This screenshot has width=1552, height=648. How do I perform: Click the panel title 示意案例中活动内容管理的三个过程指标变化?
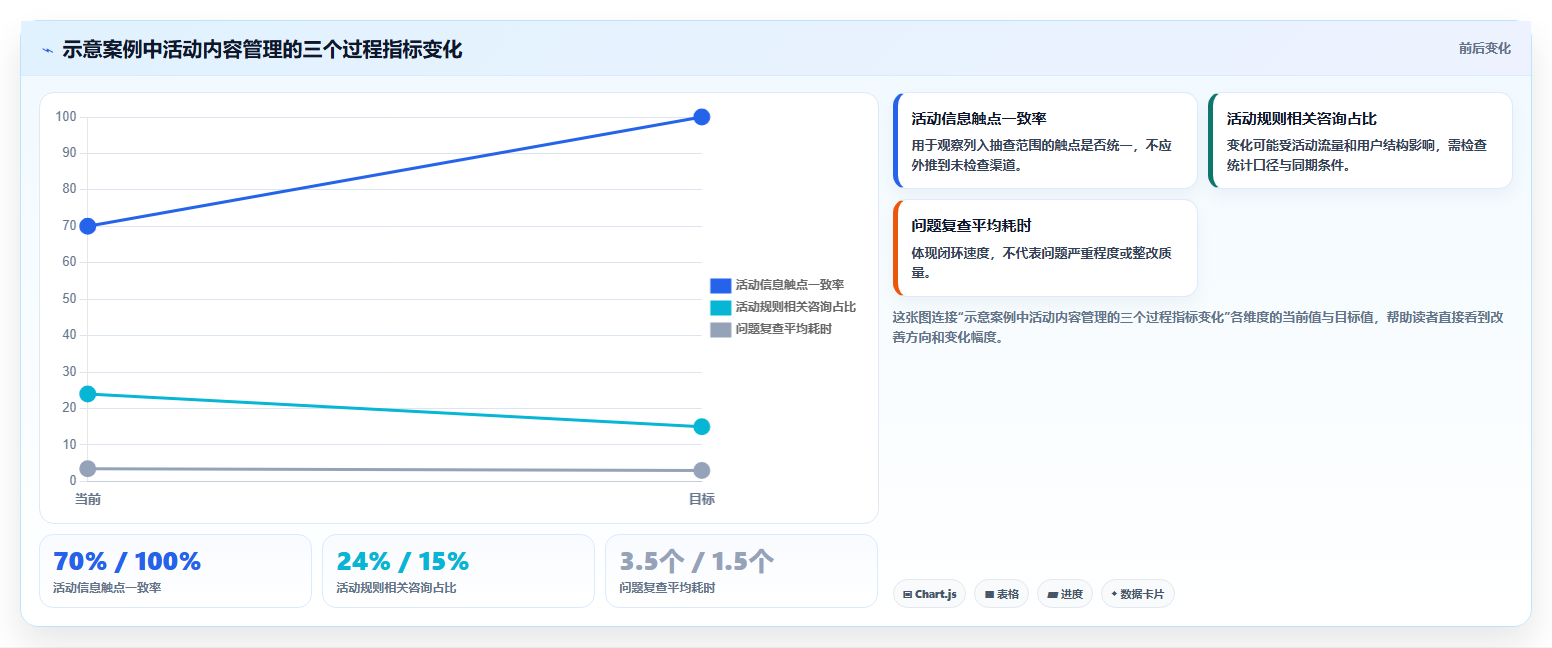click(x=262, y=50)
